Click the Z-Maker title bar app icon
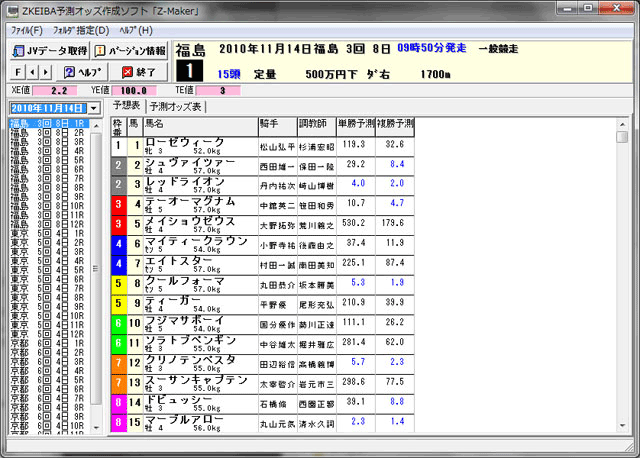 coord(12,11)
